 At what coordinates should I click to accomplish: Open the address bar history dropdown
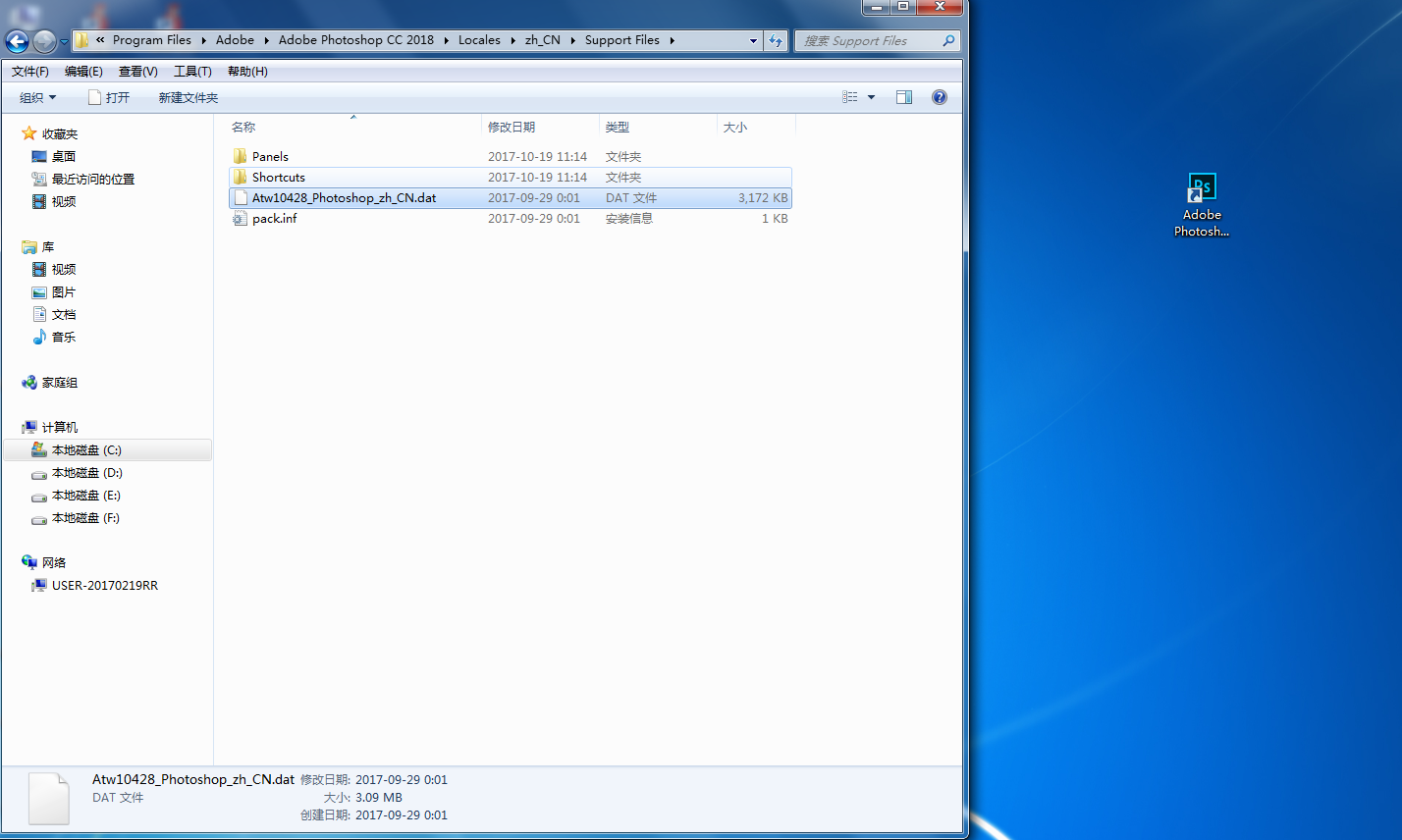753,40
